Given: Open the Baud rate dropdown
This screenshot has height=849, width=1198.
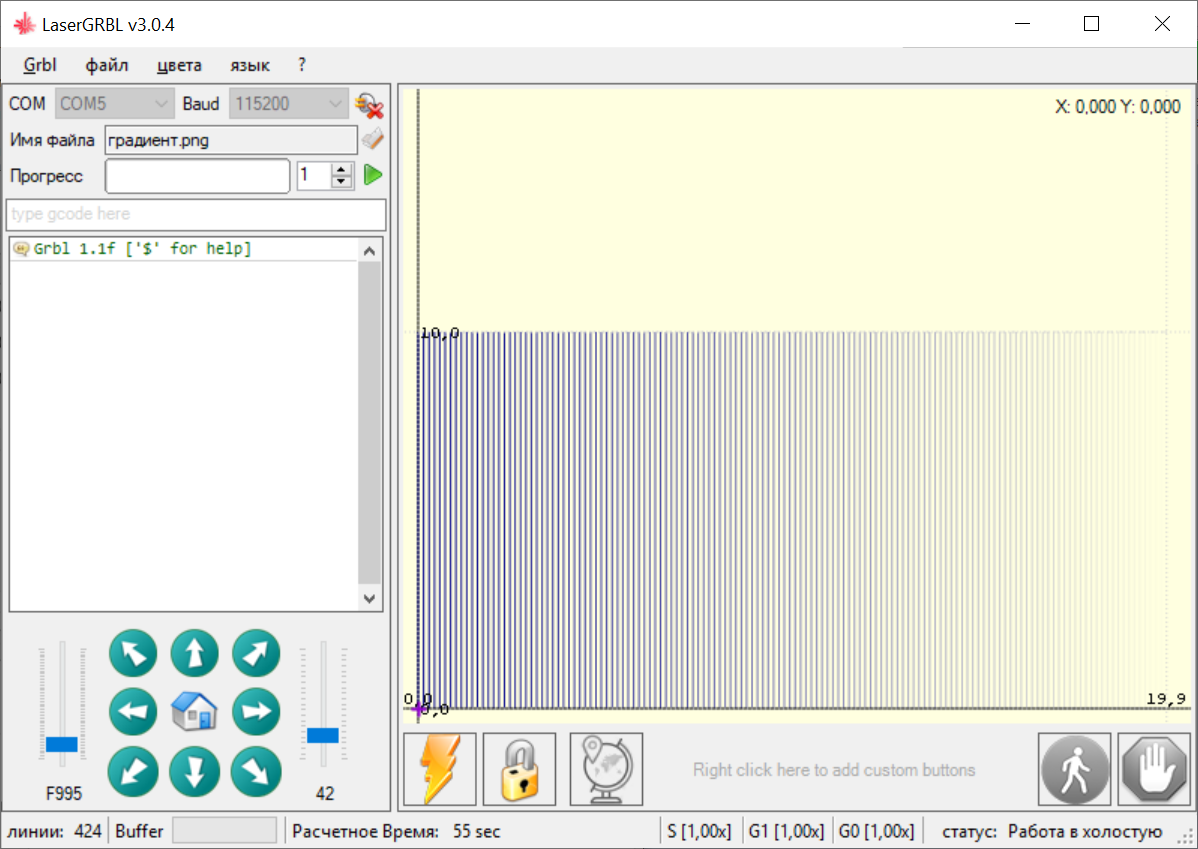Looking at the screenshot, I should (x=334, y=104).
